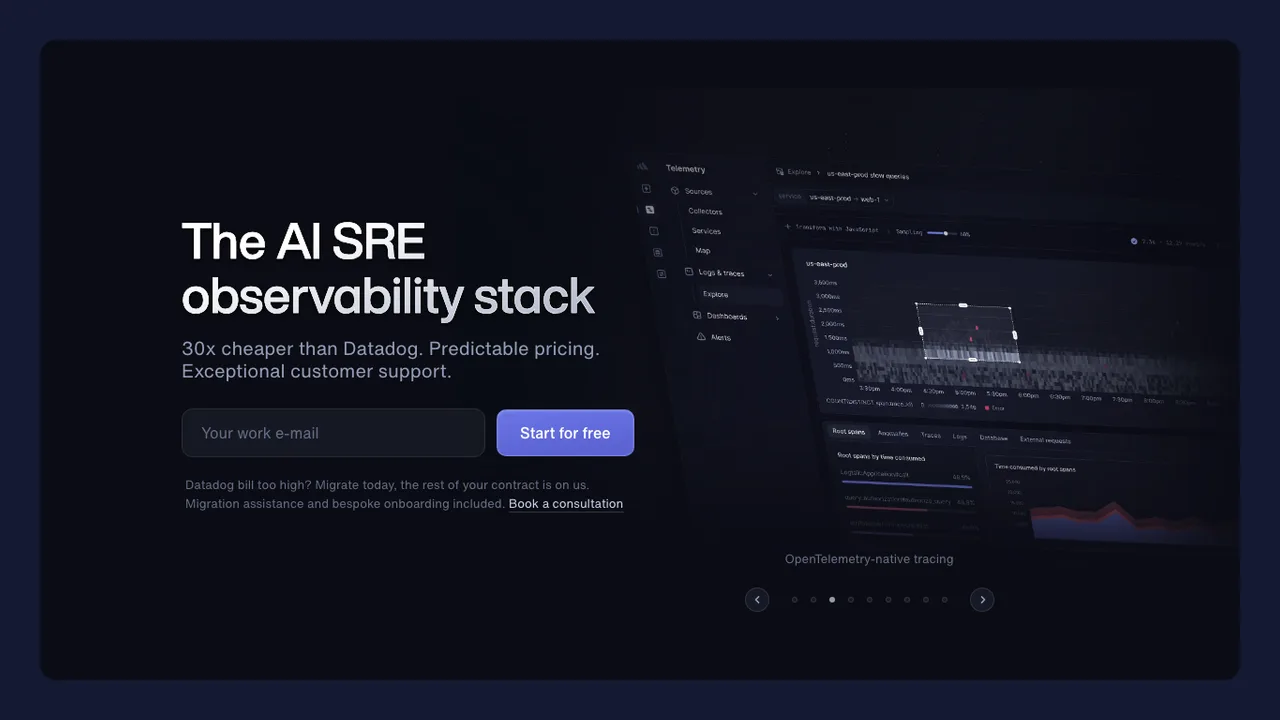Select the fourth carousel dot
This screenshot has height=720, width=1280.
click(851, 600)
